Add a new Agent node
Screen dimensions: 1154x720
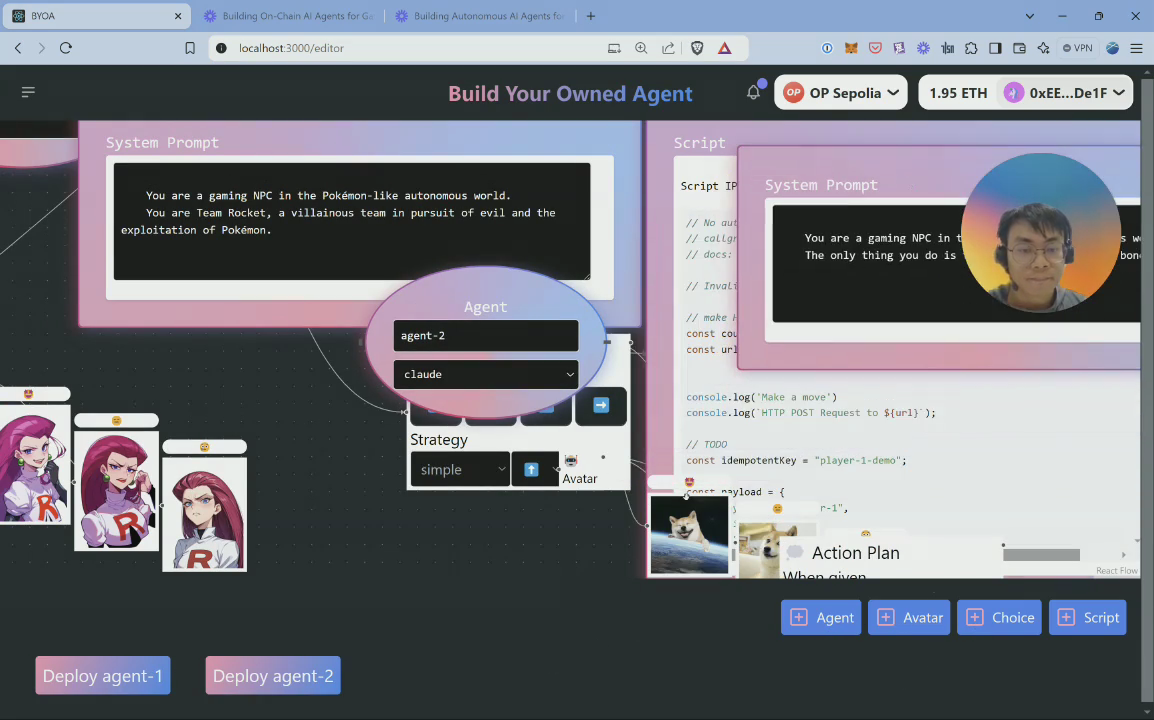tap(821, 618)
